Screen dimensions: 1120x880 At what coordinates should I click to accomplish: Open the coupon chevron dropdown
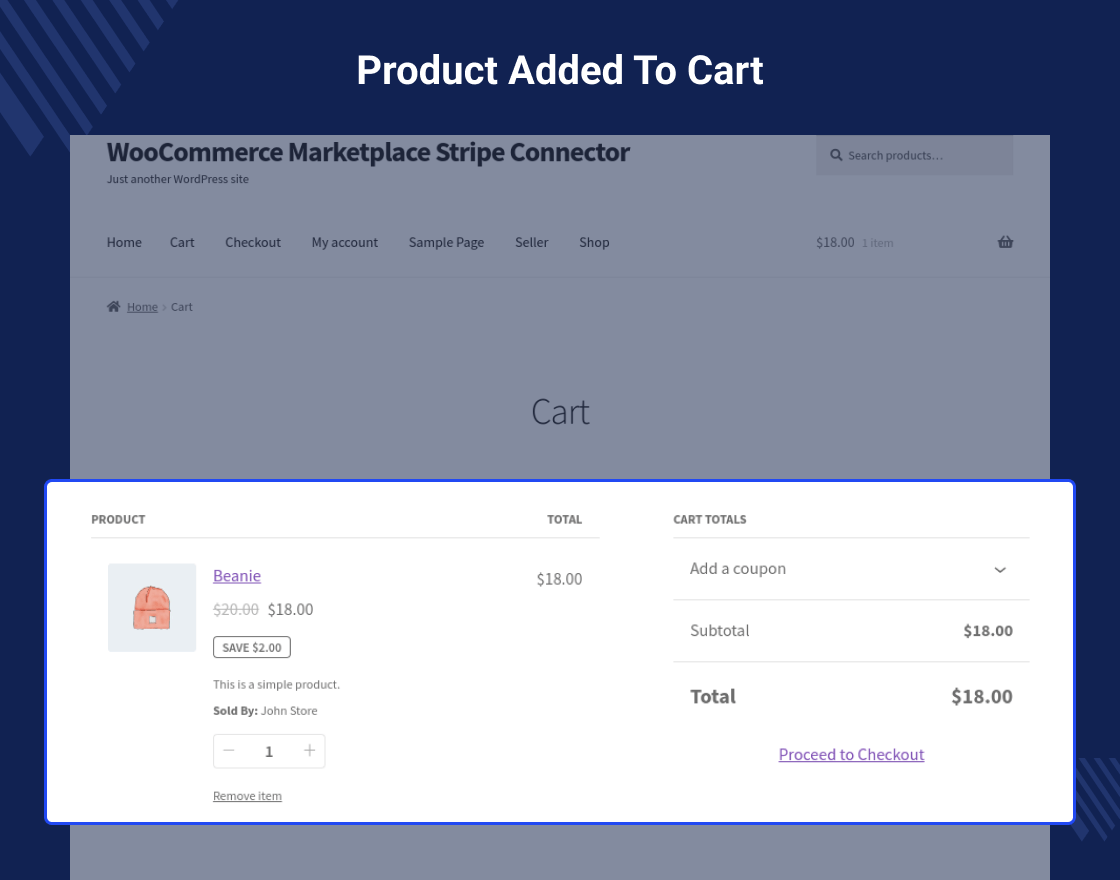coord(1000,569)
